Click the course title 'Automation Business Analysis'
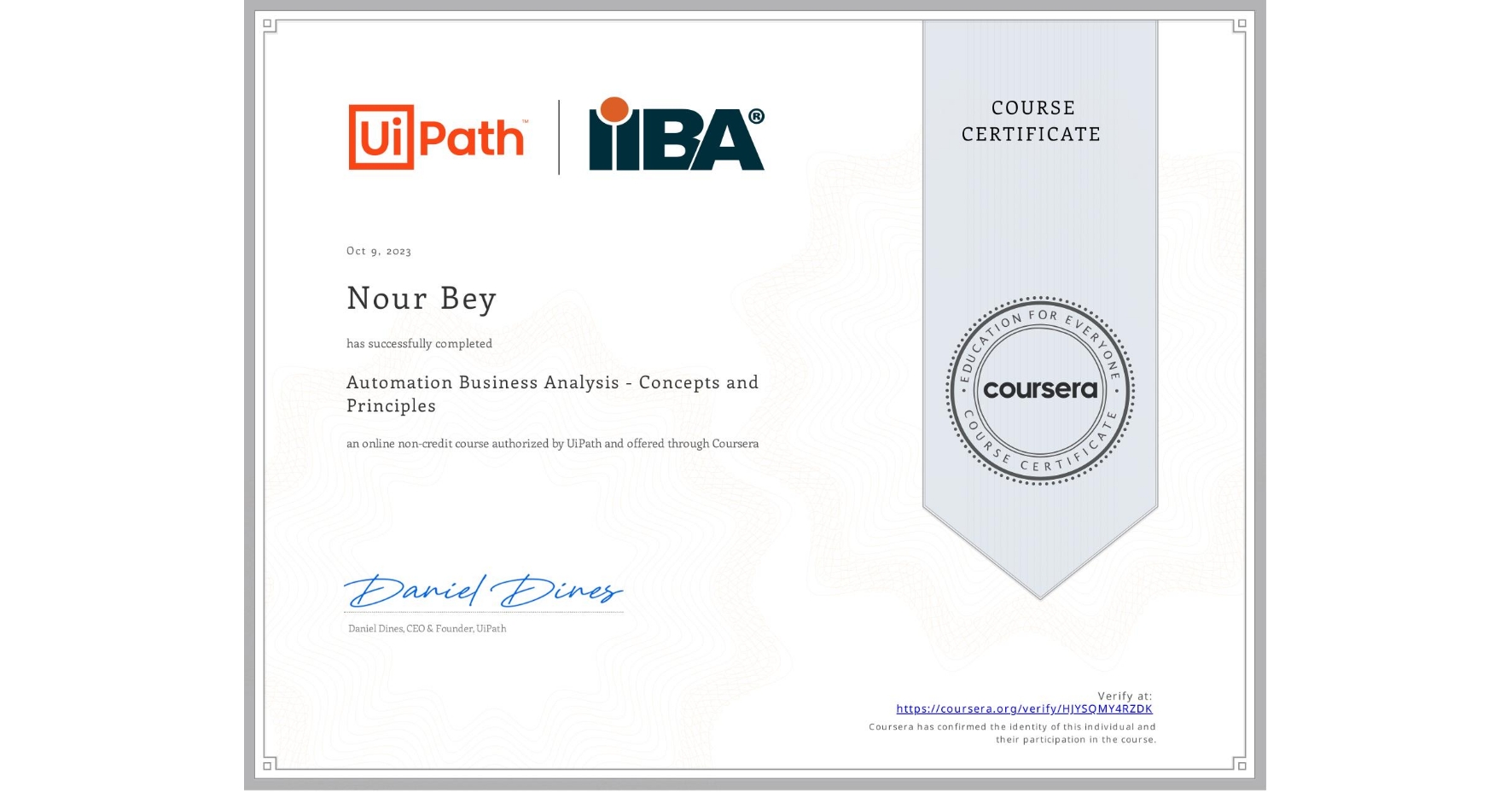This screenshot has width=1512, height=792. [552, 382]
